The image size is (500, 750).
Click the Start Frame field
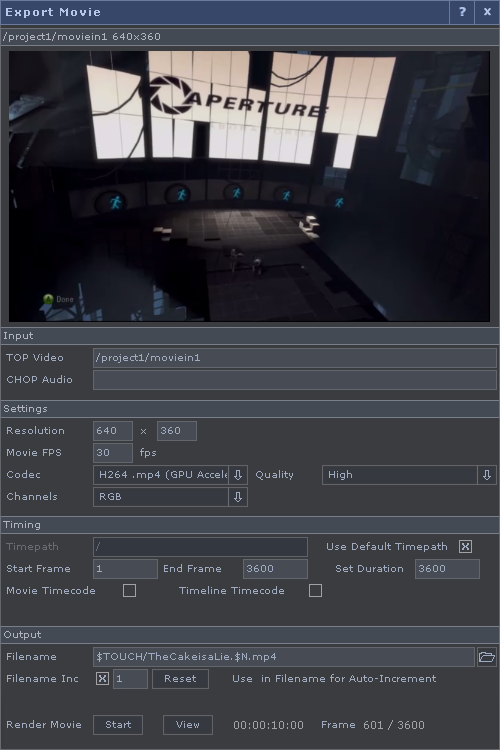click(x=125, y=569)
